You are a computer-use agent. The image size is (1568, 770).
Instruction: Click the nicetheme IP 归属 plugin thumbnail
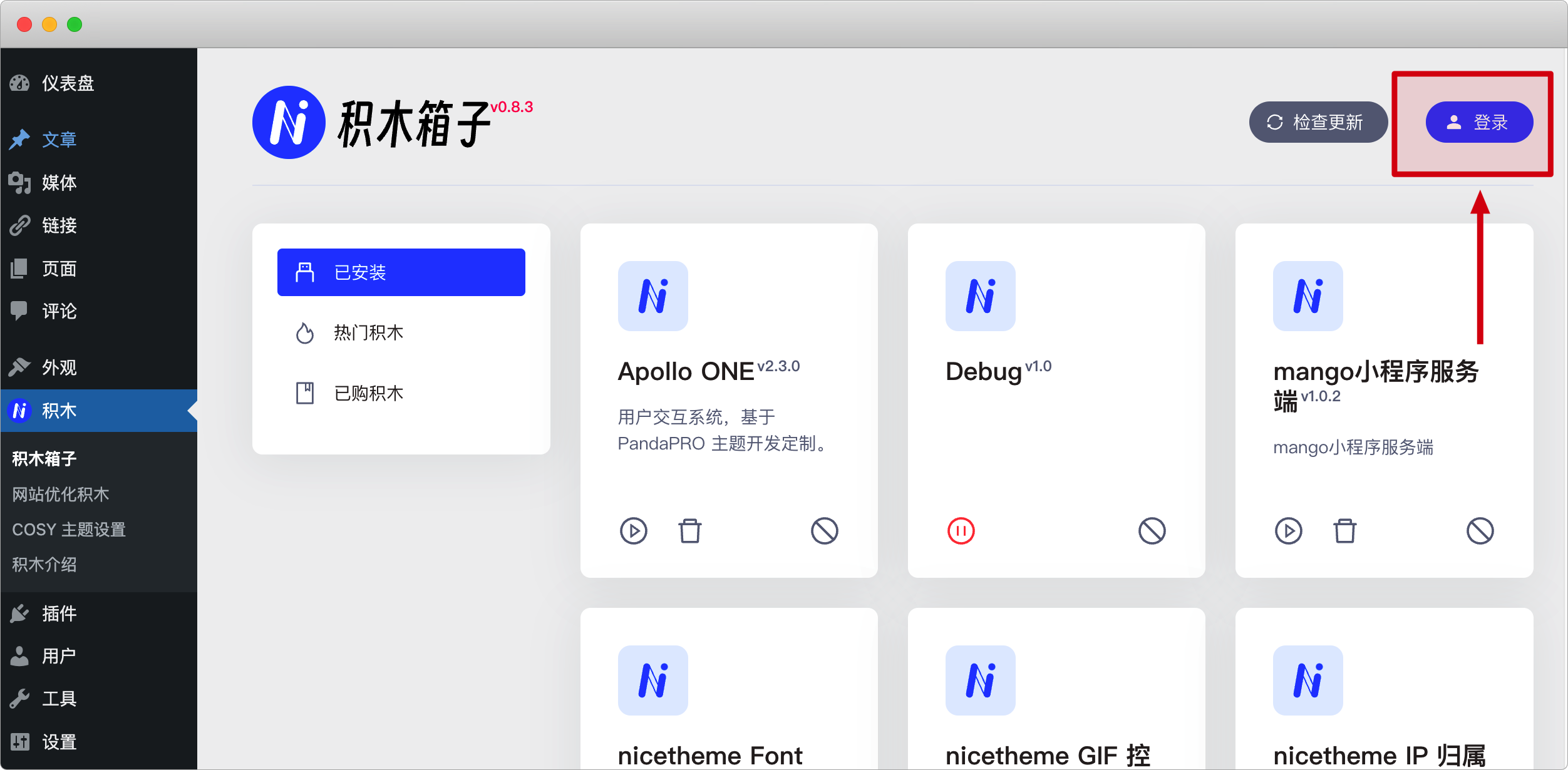coord(1308,680)
